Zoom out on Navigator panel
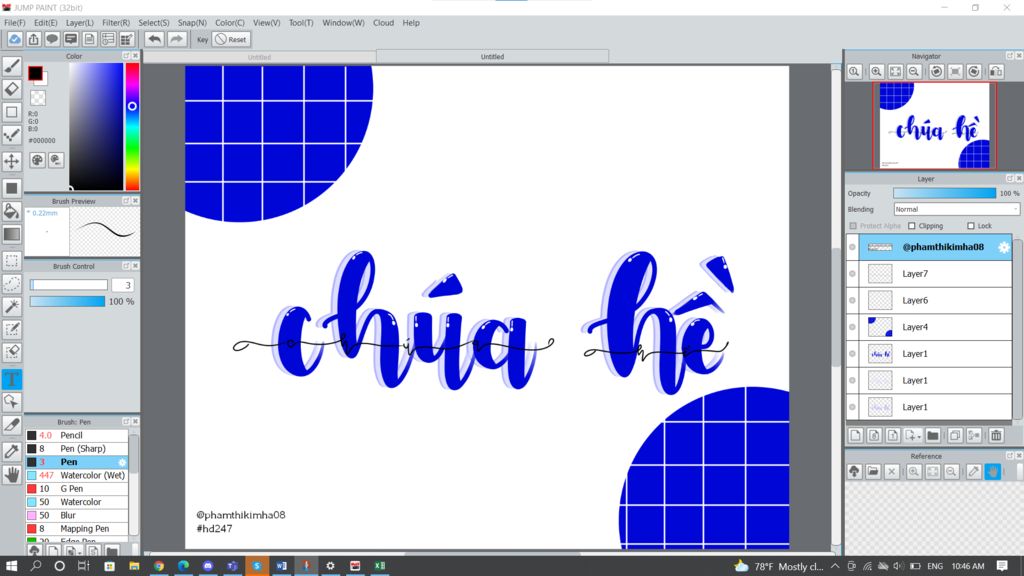 [914, 72]
